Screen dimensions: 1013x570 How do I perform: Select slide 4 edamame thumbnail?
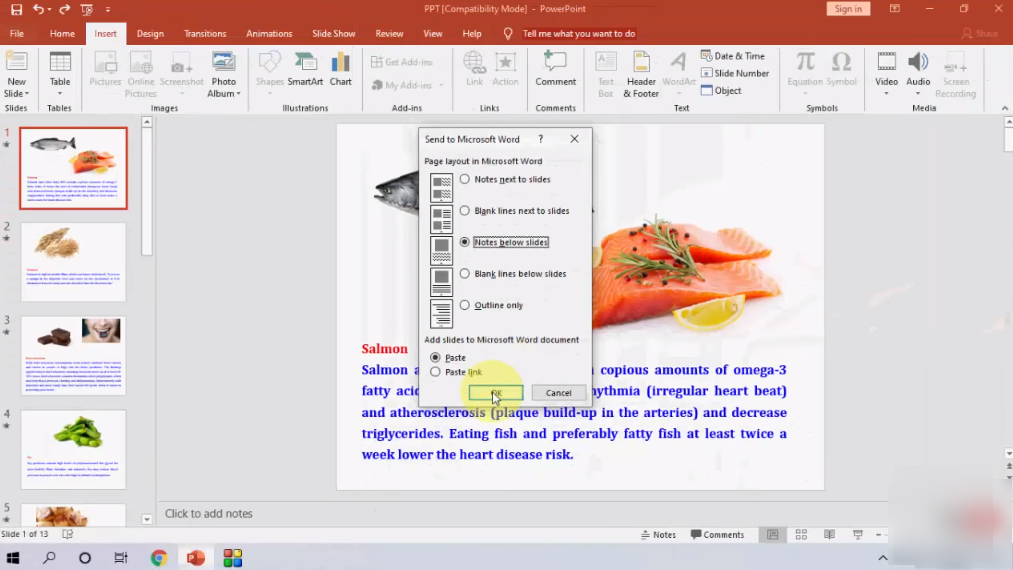click(x=73, y=449)
